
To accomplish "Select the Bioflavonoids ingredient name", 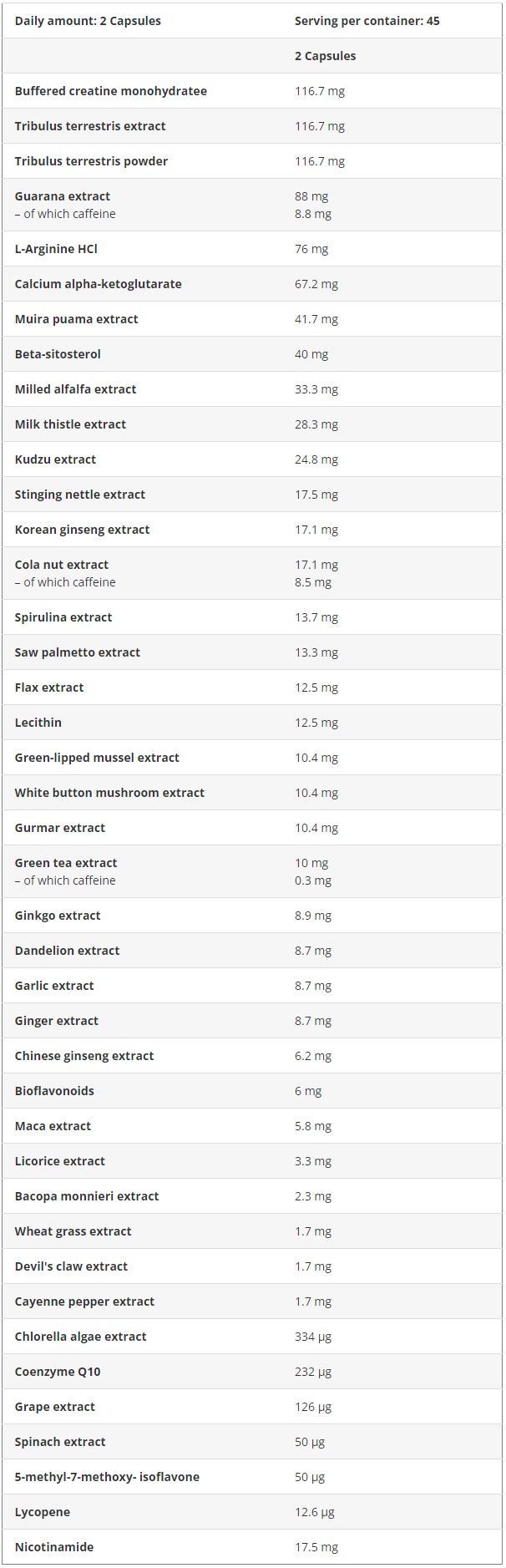I will pyautogui.click(x=54, y=1091).
